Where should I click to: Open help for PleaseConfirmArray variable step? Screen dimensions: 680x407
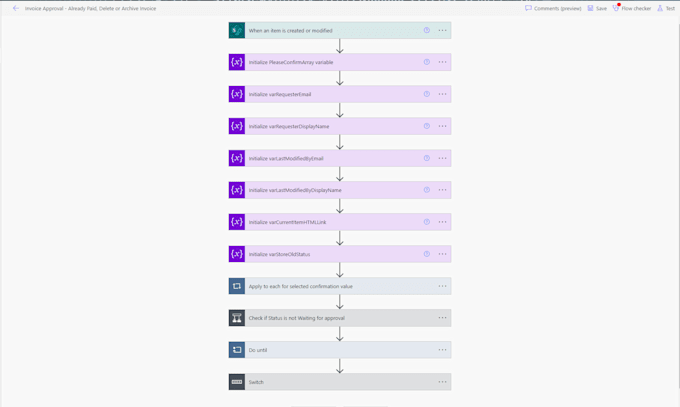point(427,62)
